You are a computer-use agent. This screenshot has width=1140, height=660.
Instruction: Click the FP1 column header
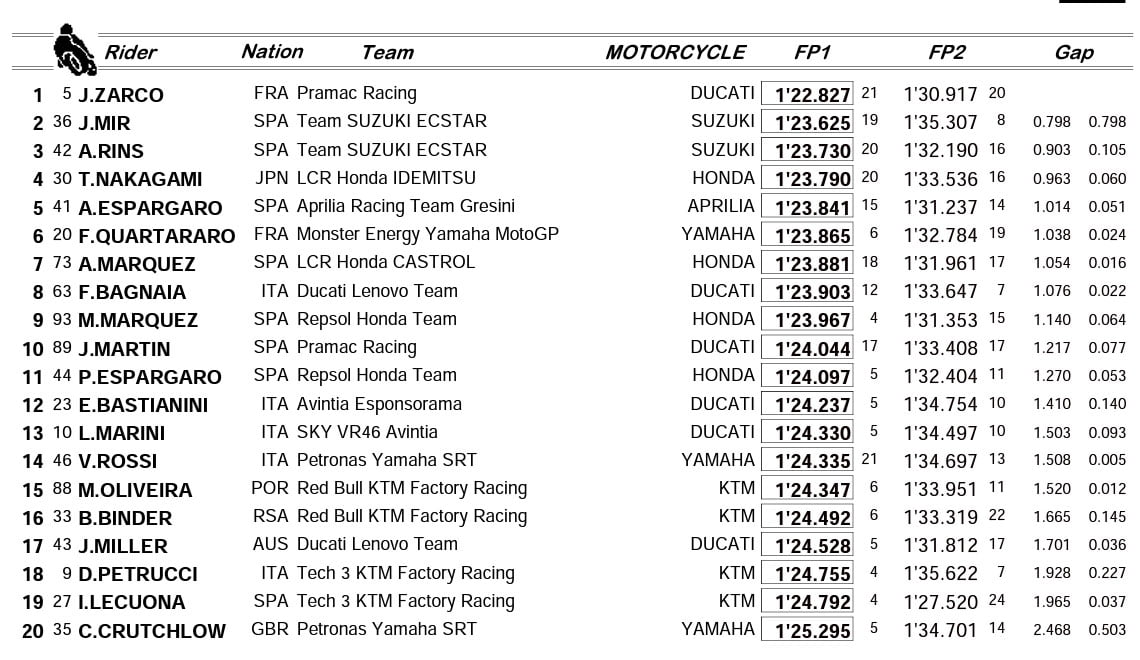click(811, 53)
